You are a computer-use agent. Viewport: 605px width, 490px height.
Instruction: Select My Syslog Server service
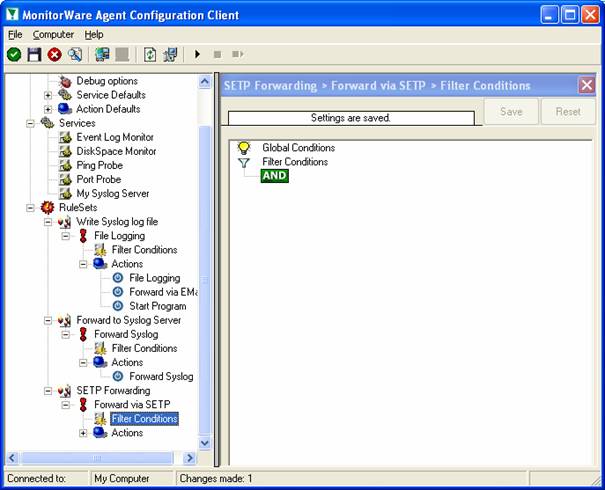(x=113, y=194)
